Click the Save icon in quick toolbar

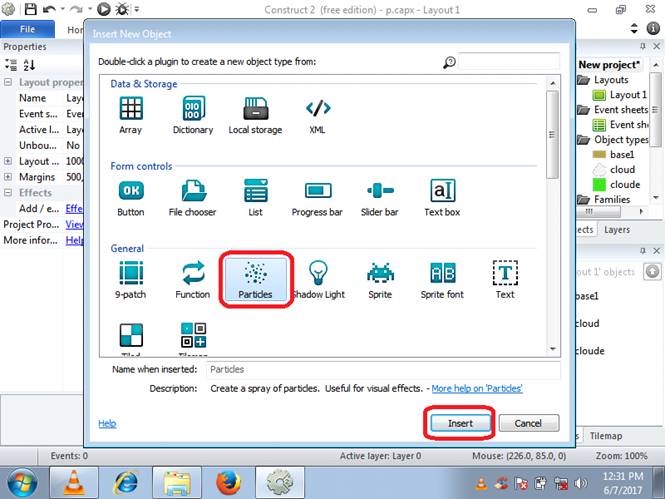tap(30, 9)
